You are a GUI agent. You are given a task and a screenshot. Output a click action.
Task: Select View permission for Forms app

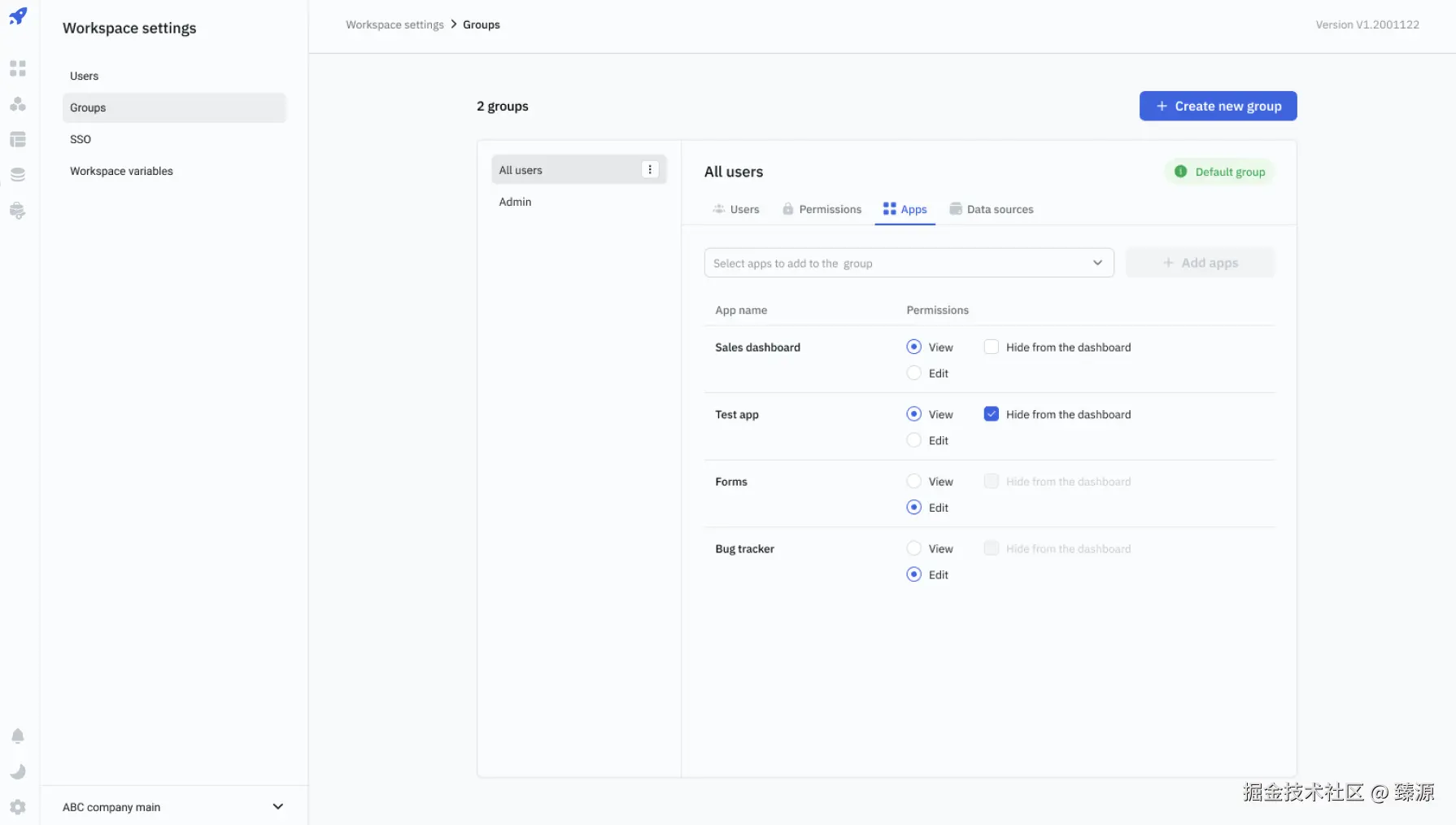point(914,482)
